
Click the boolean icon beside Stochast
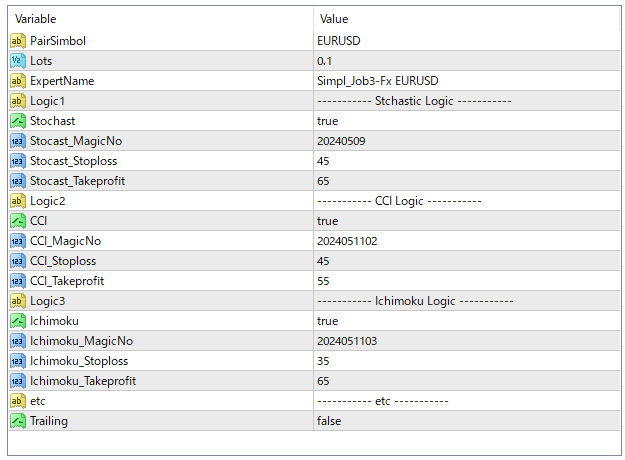click(17, 121)
